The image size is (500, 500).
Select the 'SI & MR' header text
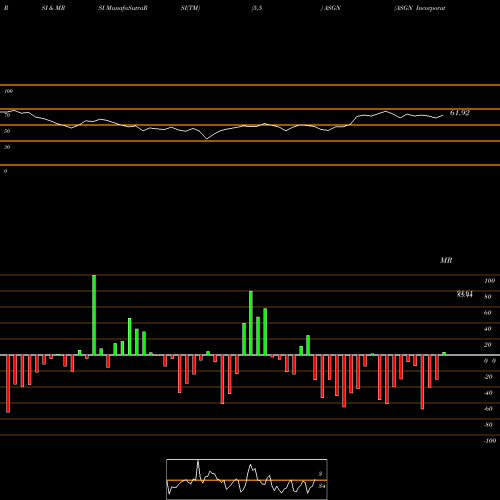53,8
